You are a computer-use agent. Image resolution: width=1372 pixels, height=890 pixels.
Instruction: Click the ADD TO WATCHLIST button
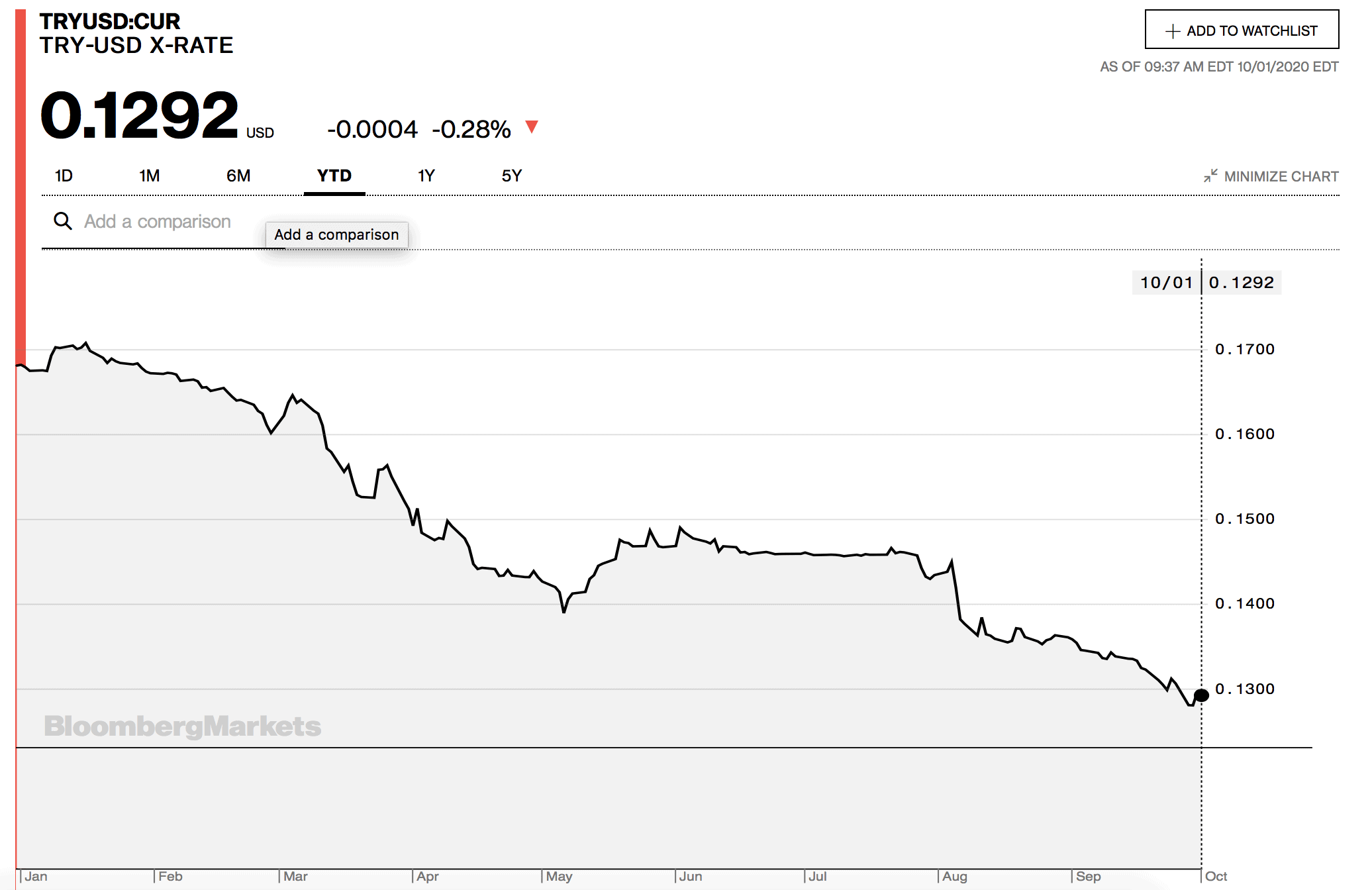click(1242, 29)
